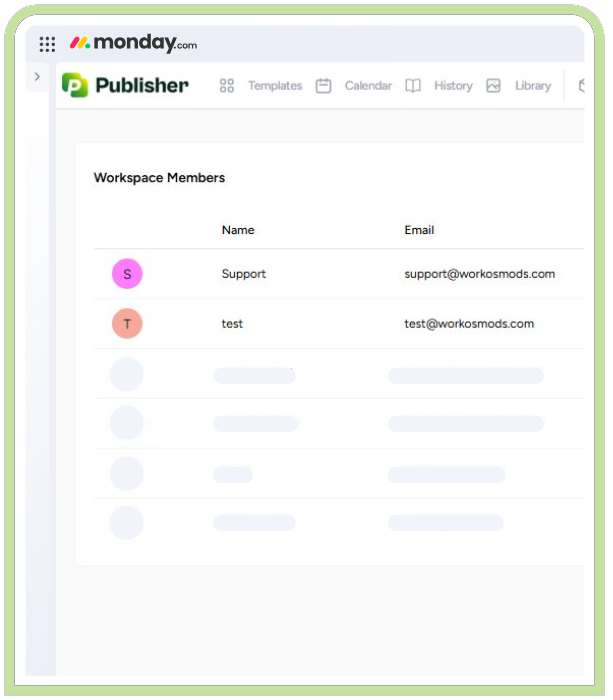Viewport: 613px width, 700px height.
Task: Click the monday.com logo
Action: coord(133,43)
